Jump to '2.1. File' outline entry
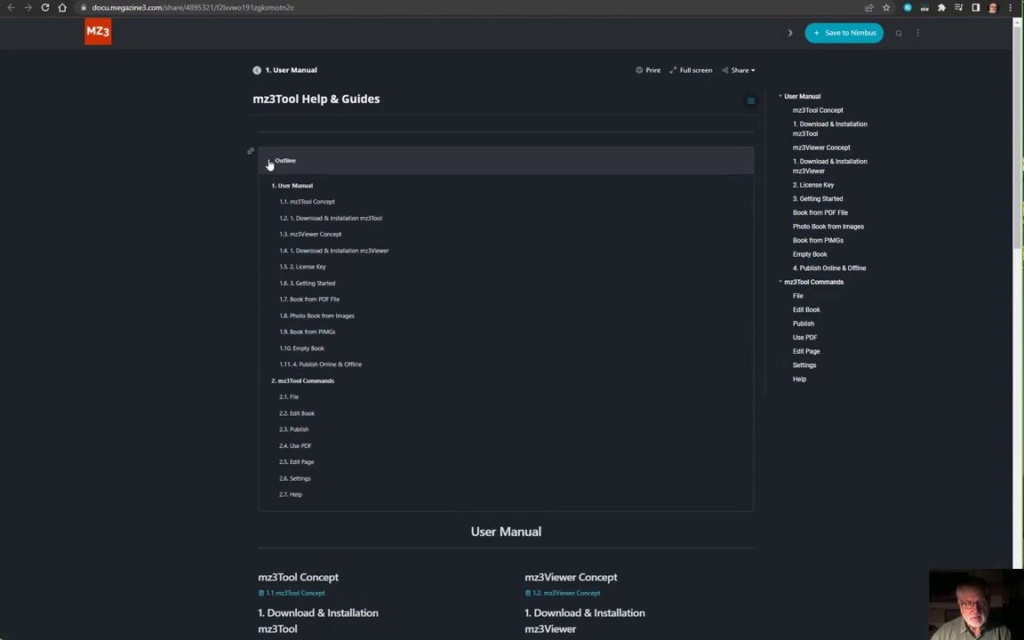This screenshot has height=640, width=1024. 289,397
